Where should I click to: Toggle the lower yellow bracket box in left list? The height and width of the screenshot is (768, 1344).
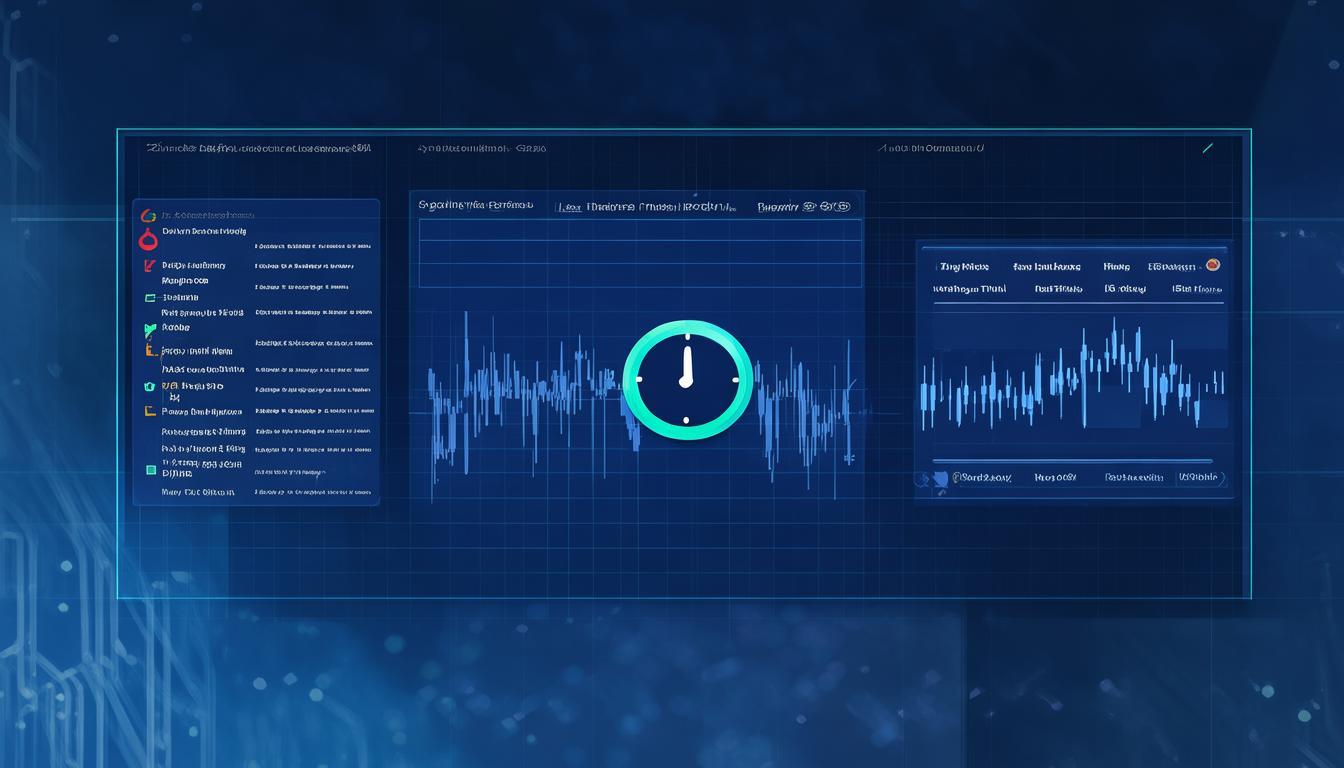pos(150,411)
